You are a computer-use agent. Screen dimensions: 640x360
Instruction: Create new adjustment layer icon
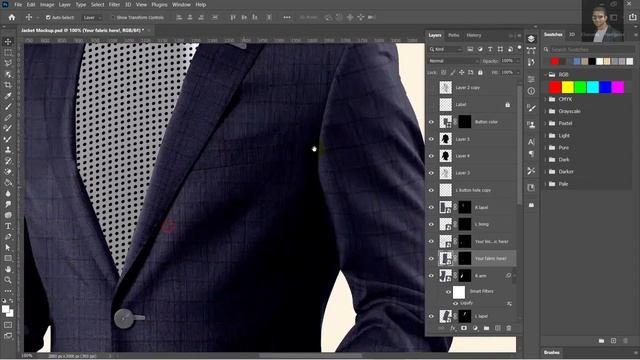475,328
